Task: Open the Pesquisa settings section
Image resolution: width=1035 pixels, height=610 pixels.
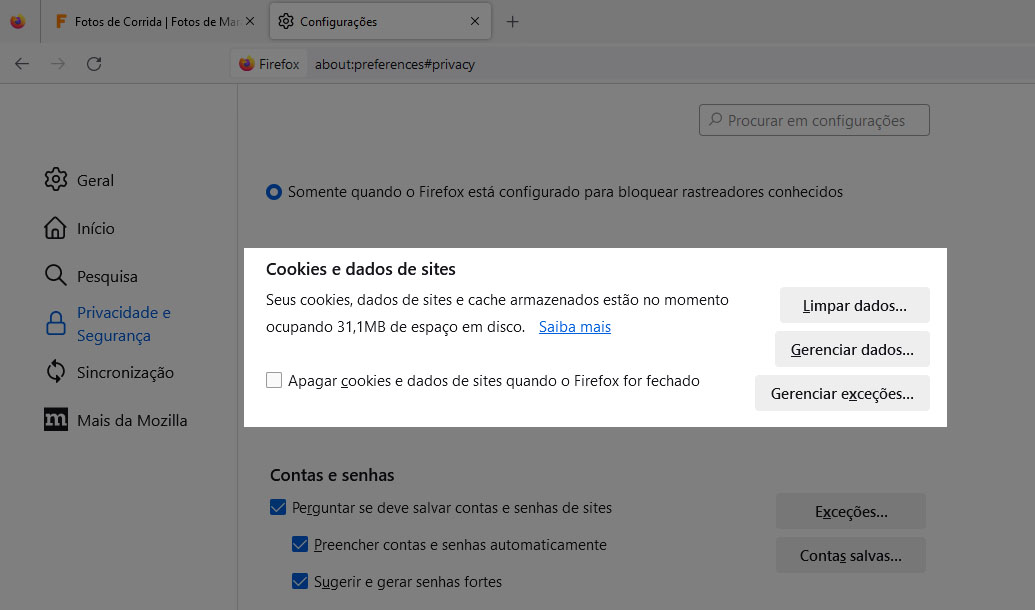Action: [107, 277]
